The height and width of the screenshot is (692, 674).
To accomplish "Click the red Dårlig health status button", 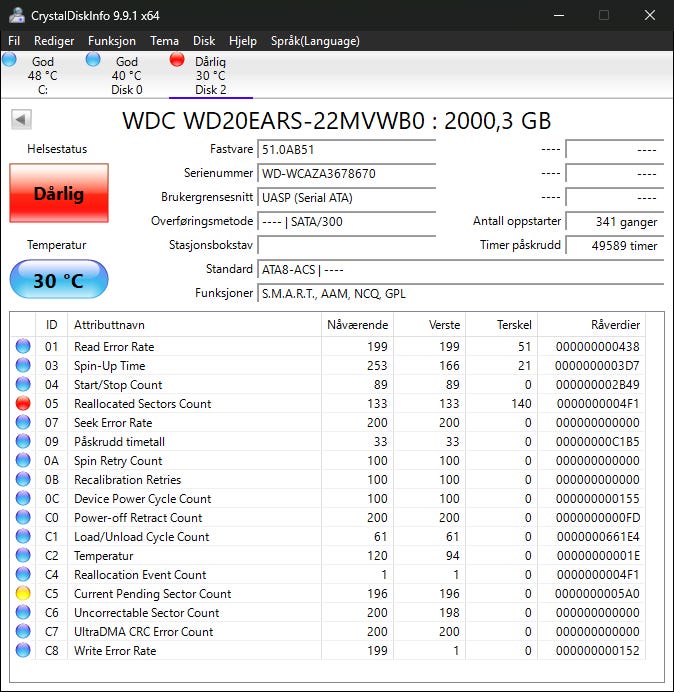I will click(59, 193).
